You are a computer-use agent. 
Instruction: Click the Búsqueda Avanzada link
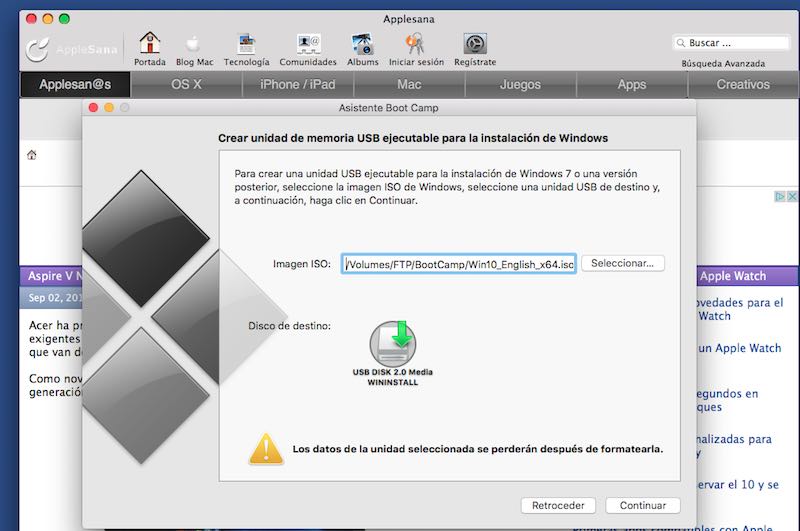click(x=723, y=63)
